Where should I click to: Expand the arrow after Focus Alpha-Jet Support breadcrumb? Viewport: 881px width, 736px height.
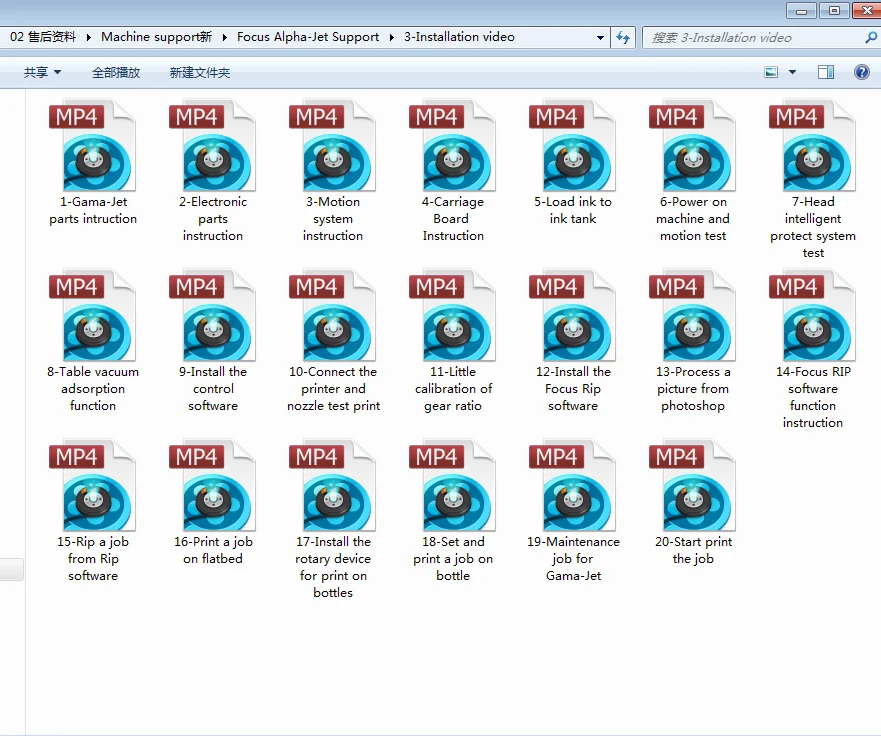pyautogui.click(x=392, y=38)
